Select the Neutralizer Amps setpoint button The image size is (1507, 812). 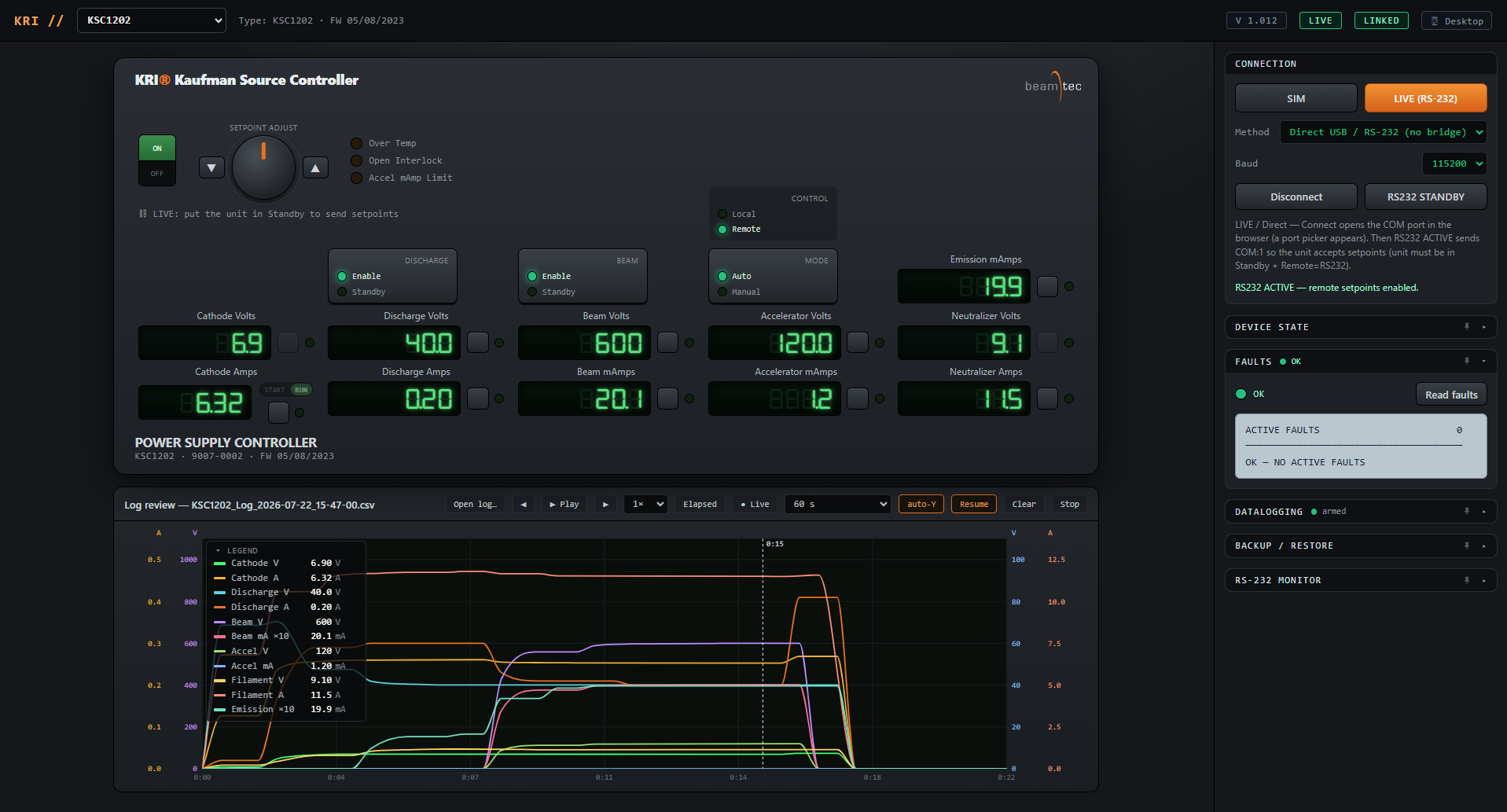tap(1047, 399)
